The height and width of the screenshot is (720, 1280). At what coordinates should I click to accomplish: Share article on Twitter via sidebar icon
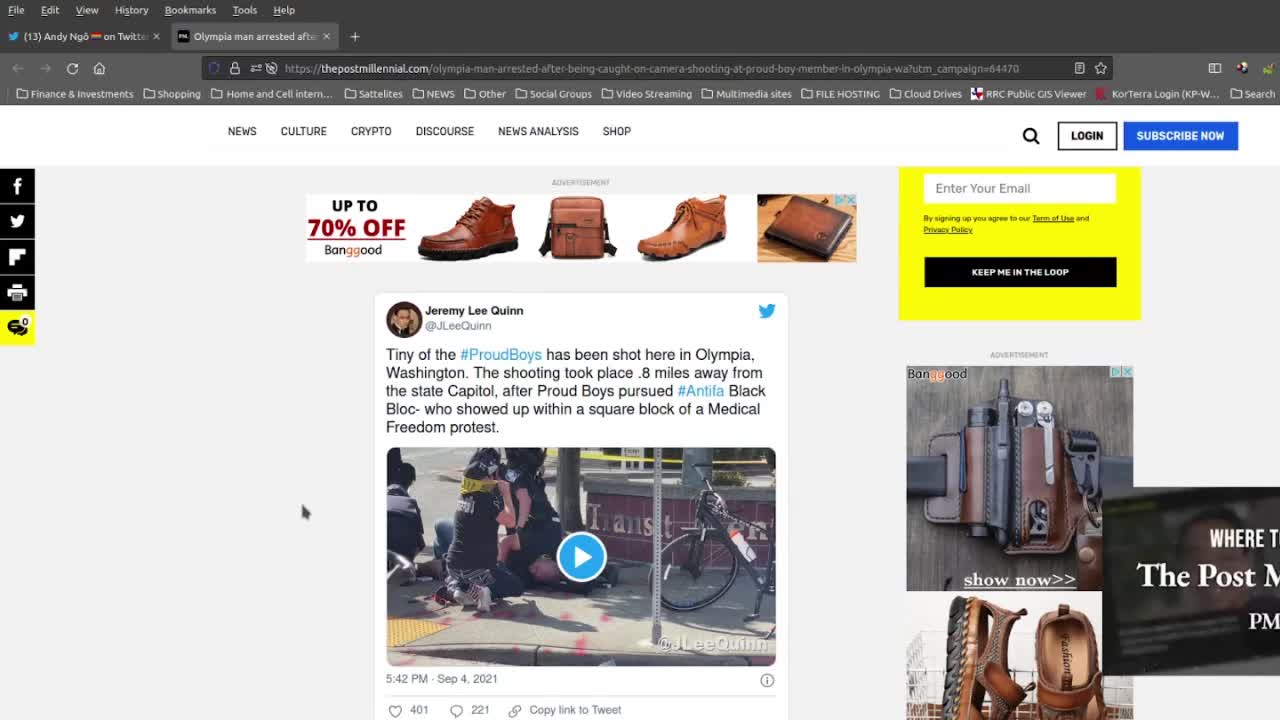coord(17,221)
